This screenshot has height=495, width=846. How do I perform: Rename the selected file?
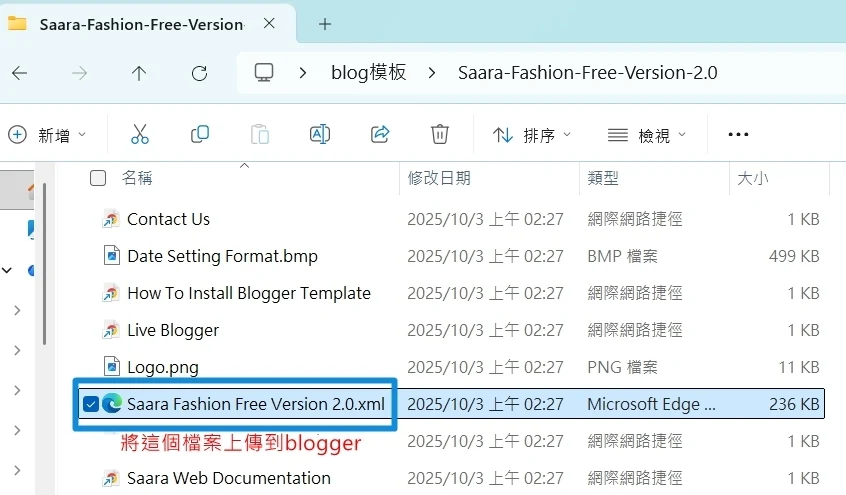pos(319,134)
